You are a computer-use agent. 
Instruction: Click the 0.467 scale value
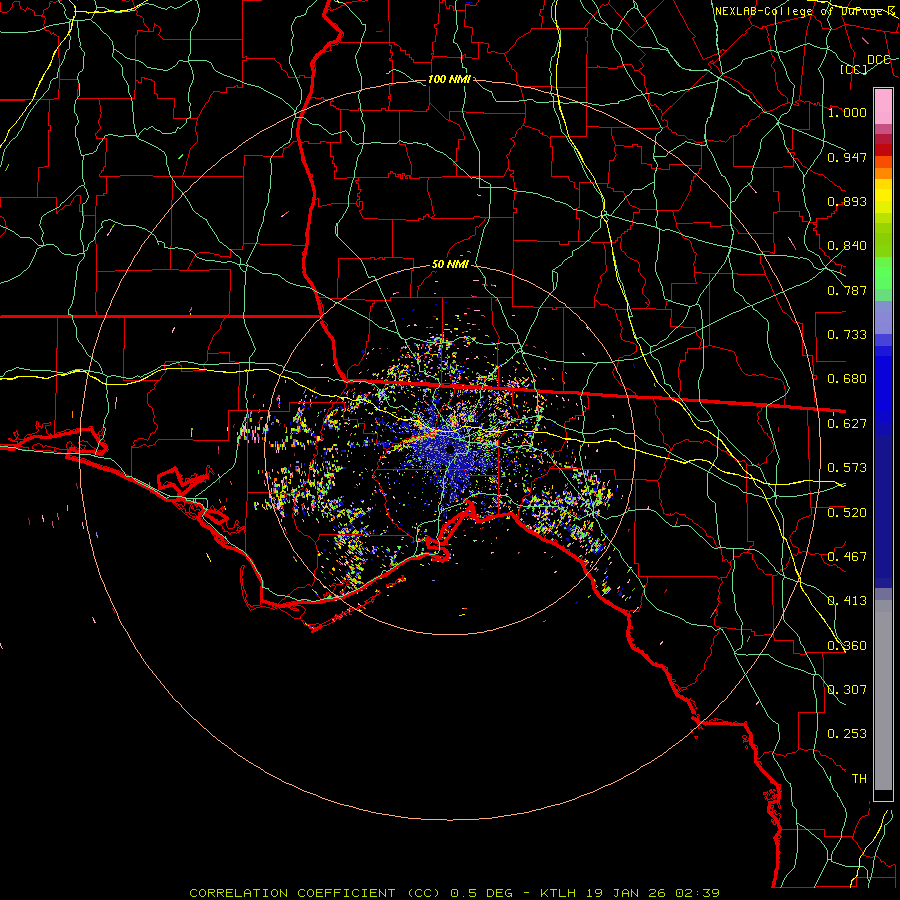coord(847,557)
